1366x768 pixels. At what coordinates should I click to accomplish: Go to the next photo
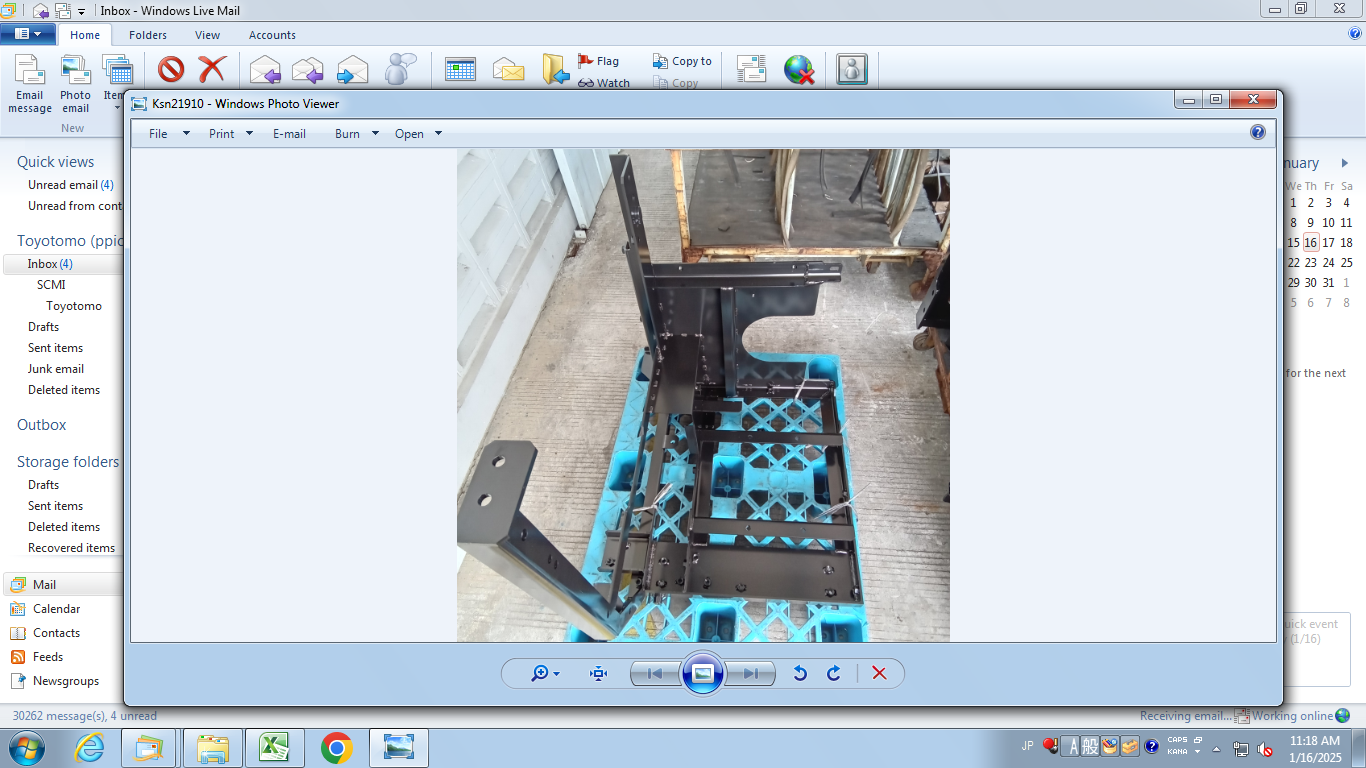[751, 673]
